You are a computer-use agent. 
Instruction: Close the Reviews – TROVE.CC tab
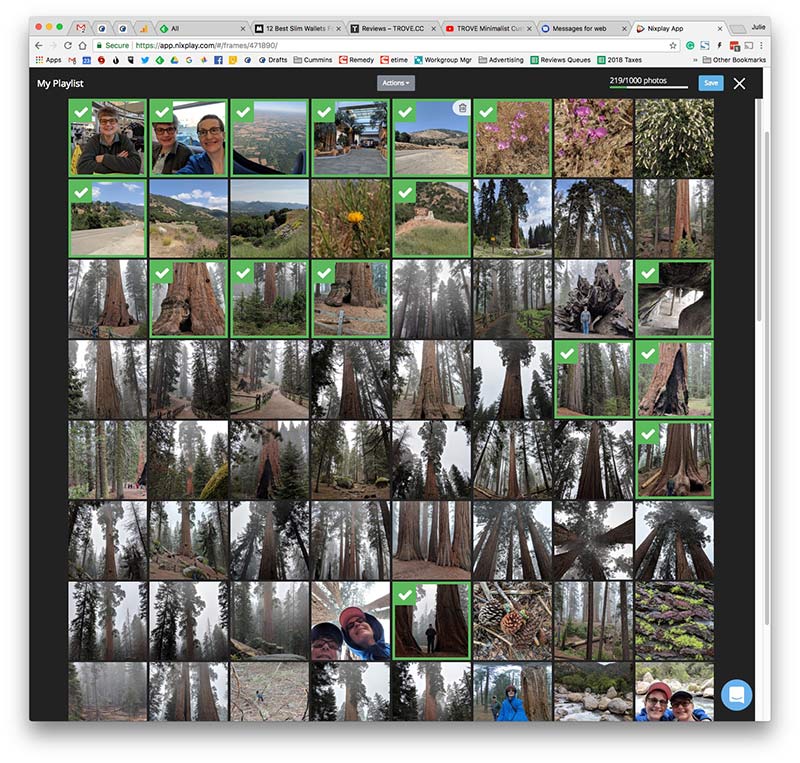pyautogui.click(x=433, y=29)
